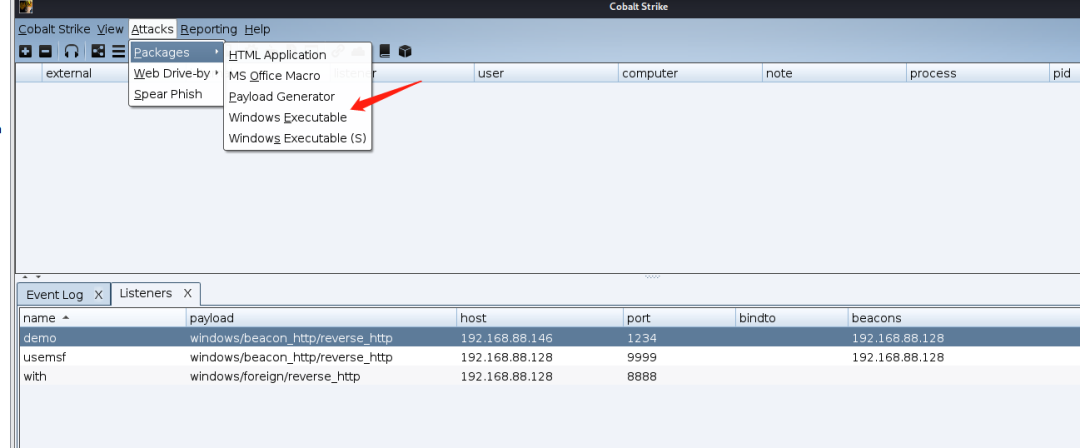Screen dimensions: 1080x448
Task: Select Windows Executable (S) entry
Action: [298, 138]
